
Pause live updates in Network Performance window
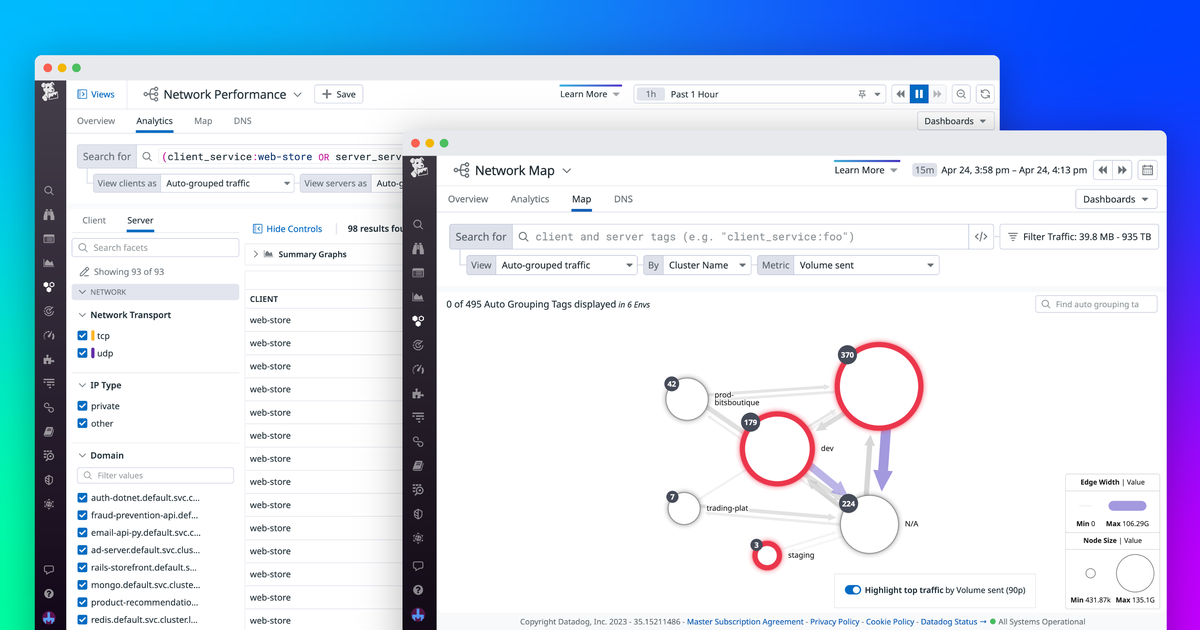(x=919, y=94)
